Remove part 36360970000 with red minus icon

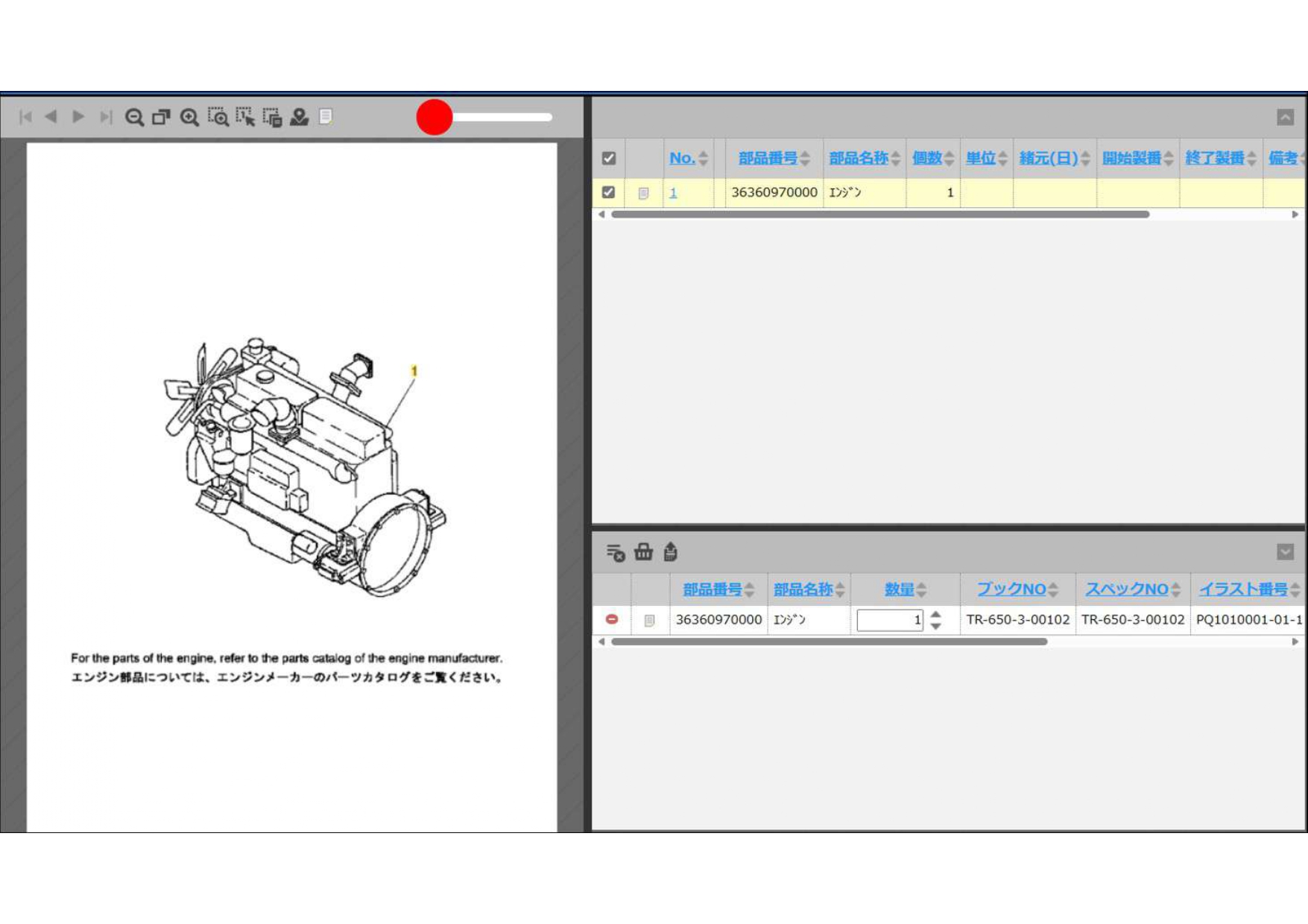coord(612,619)
